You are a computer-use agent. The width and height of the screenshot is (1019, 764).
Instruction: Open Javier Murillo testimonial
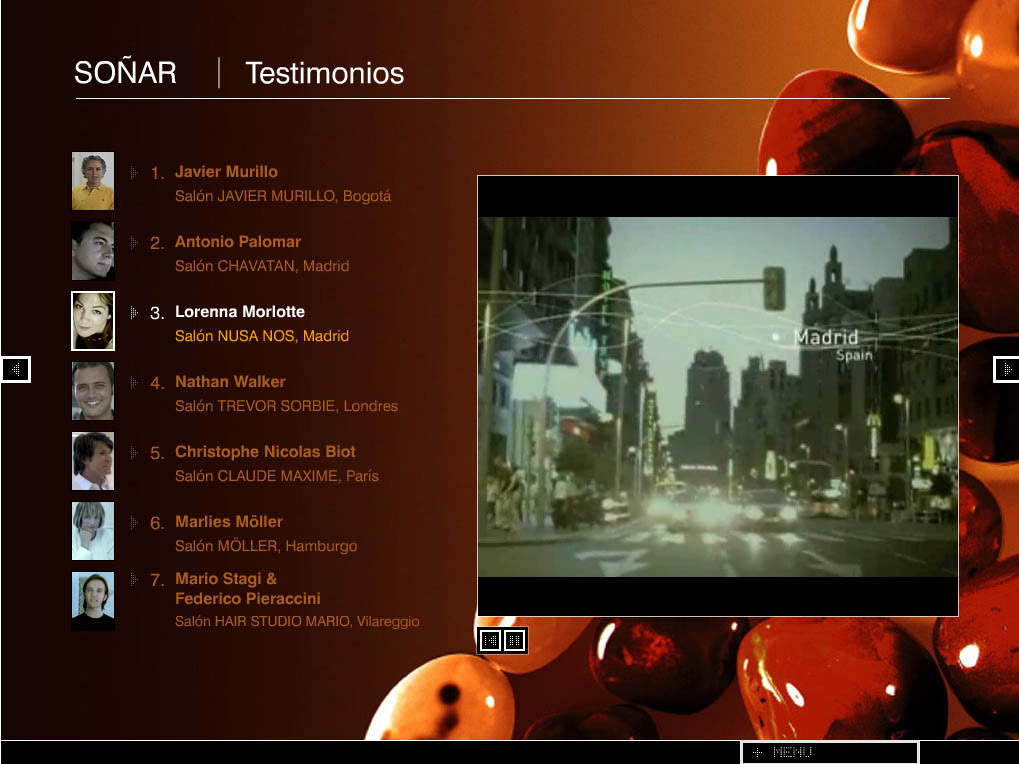(x=226, y=172)
